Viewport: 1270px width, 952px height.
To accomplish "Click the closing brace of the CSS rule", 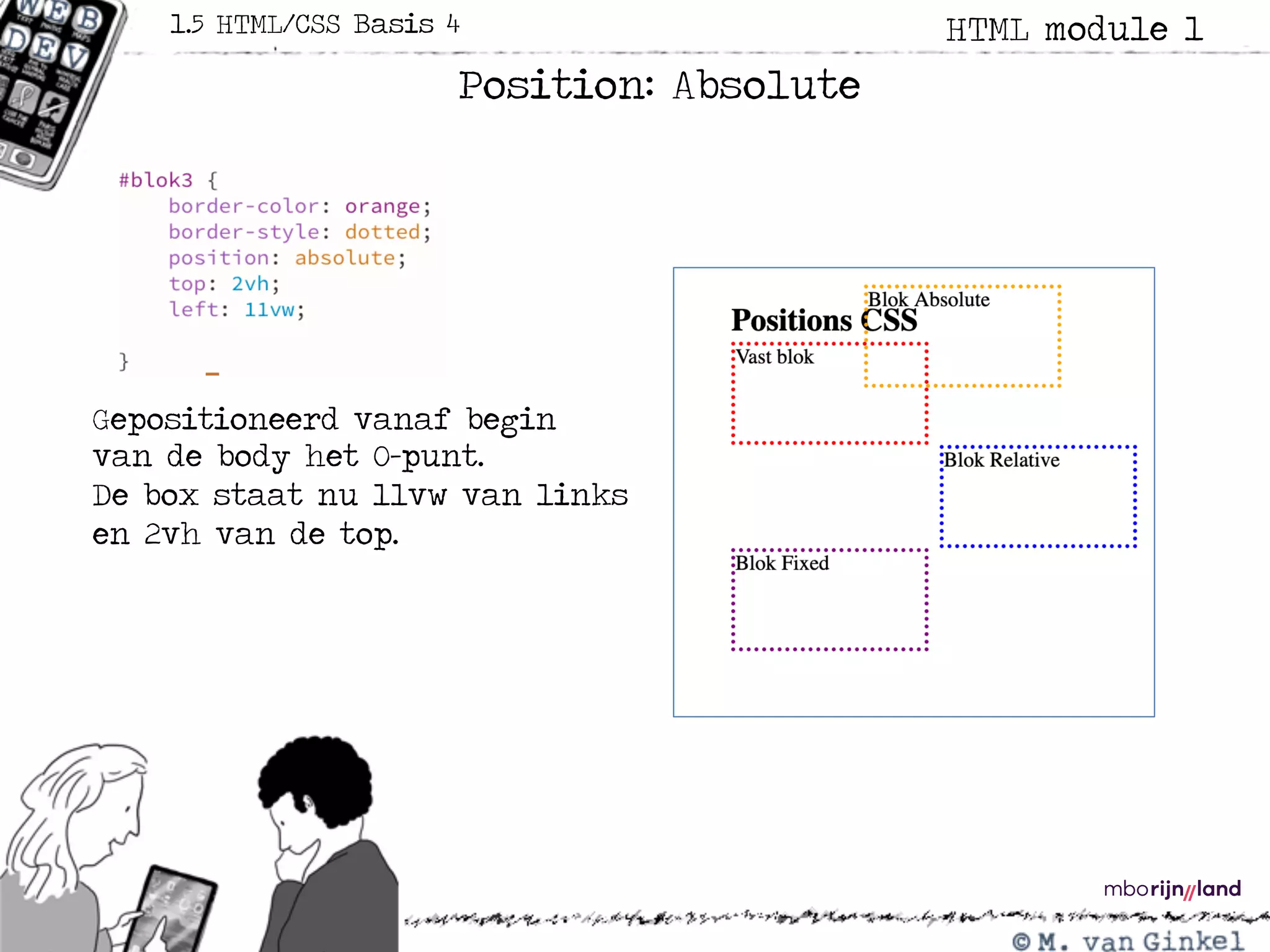I will 123,361.
